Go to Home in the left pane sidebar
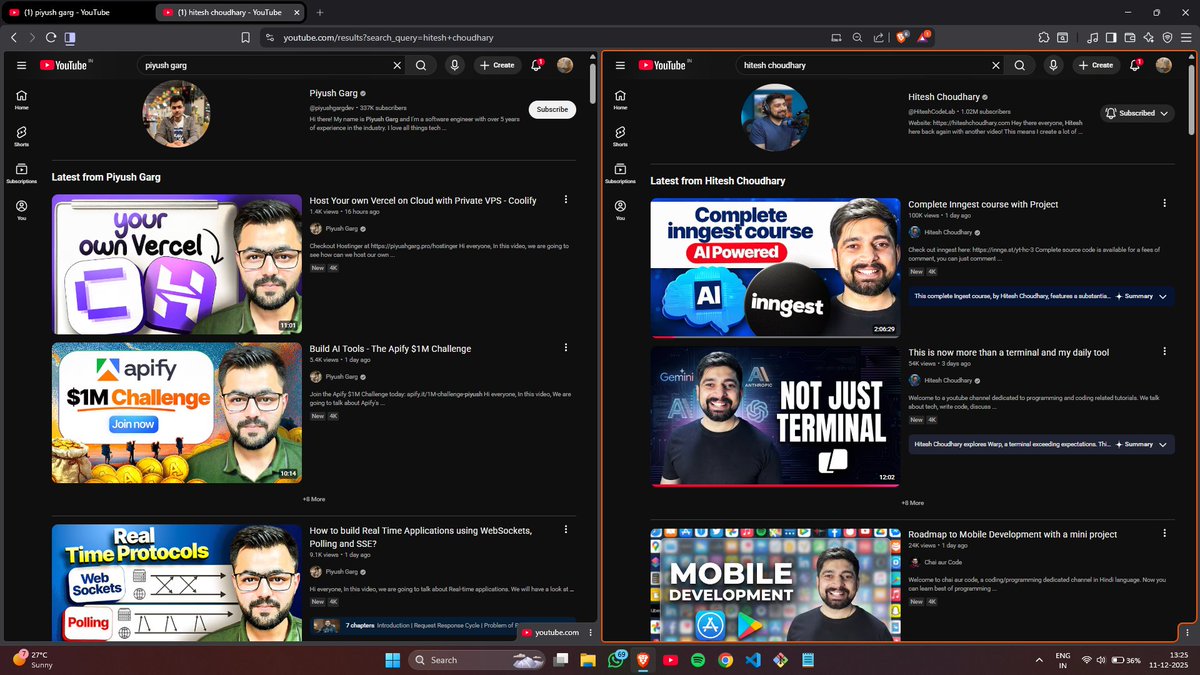 tap(21, 99)
